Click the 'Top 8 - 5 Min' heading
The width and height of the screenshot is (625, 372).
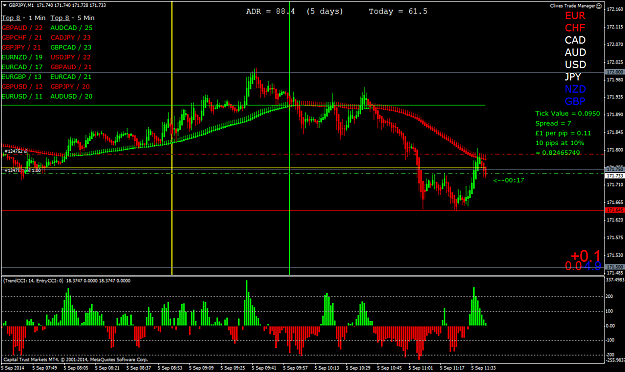(72, 18)
